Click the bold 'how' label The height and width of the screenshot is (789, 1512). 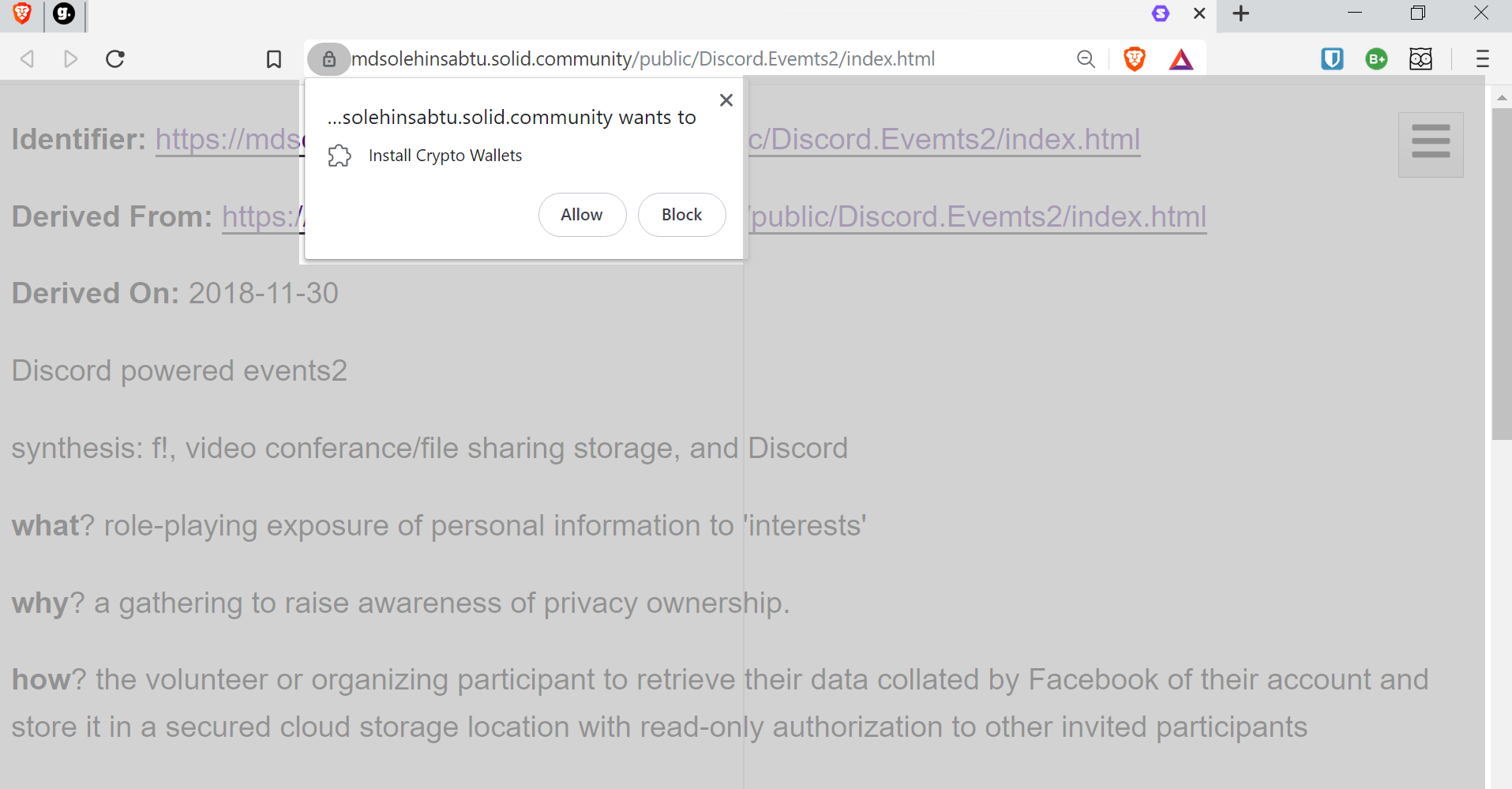tap(41, 680)
